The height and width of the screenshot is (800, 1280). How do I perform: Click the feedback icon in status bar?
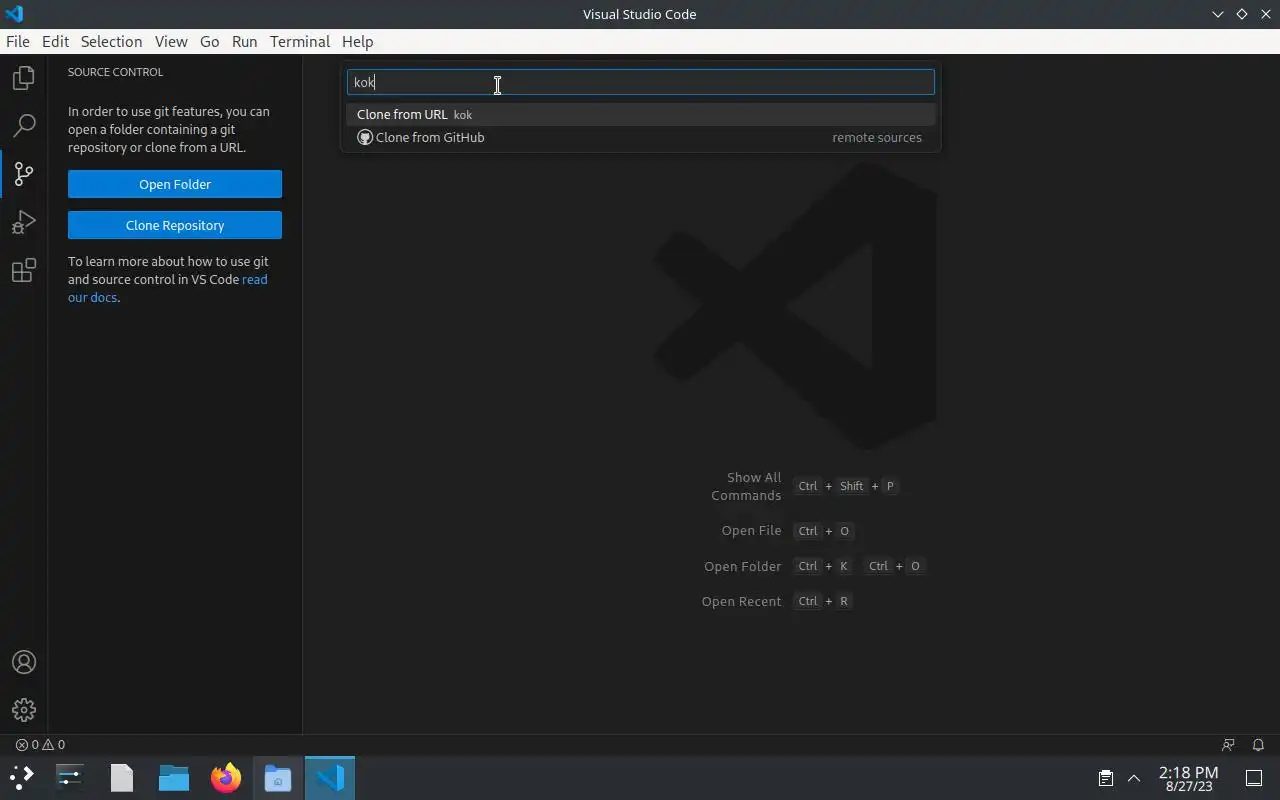[x=1228, y=744]
